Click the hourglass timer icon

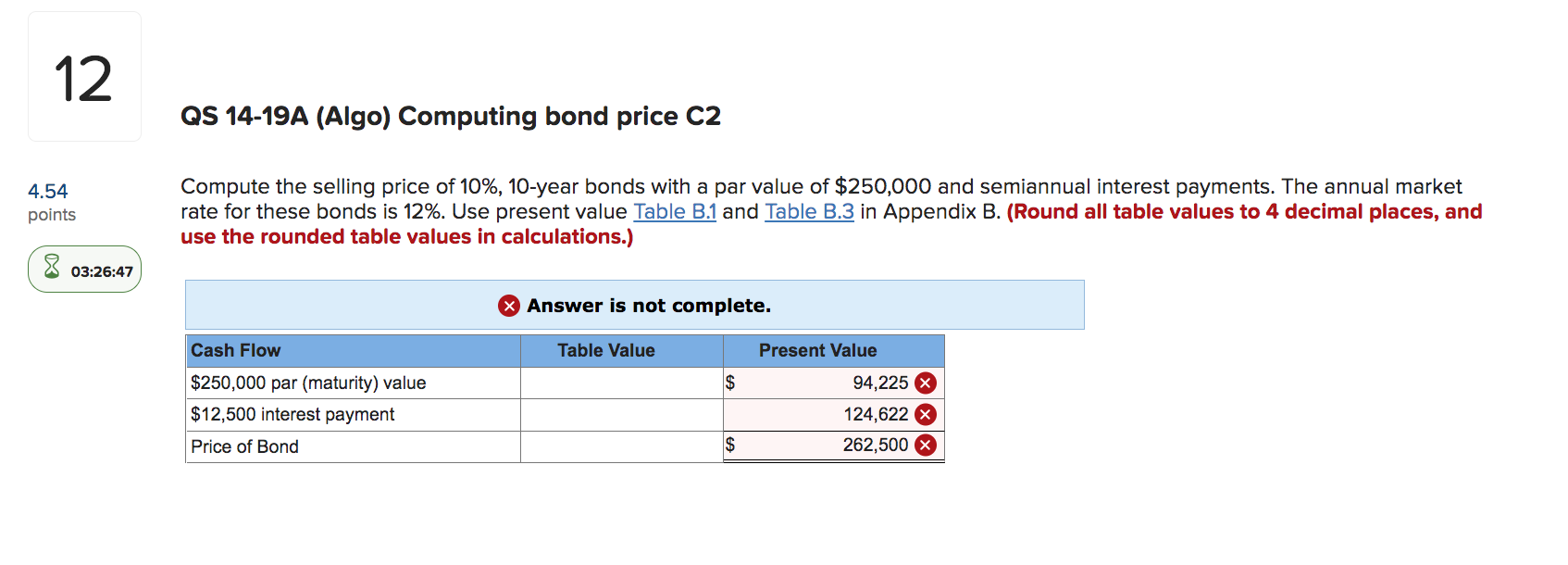pos(50,269)
